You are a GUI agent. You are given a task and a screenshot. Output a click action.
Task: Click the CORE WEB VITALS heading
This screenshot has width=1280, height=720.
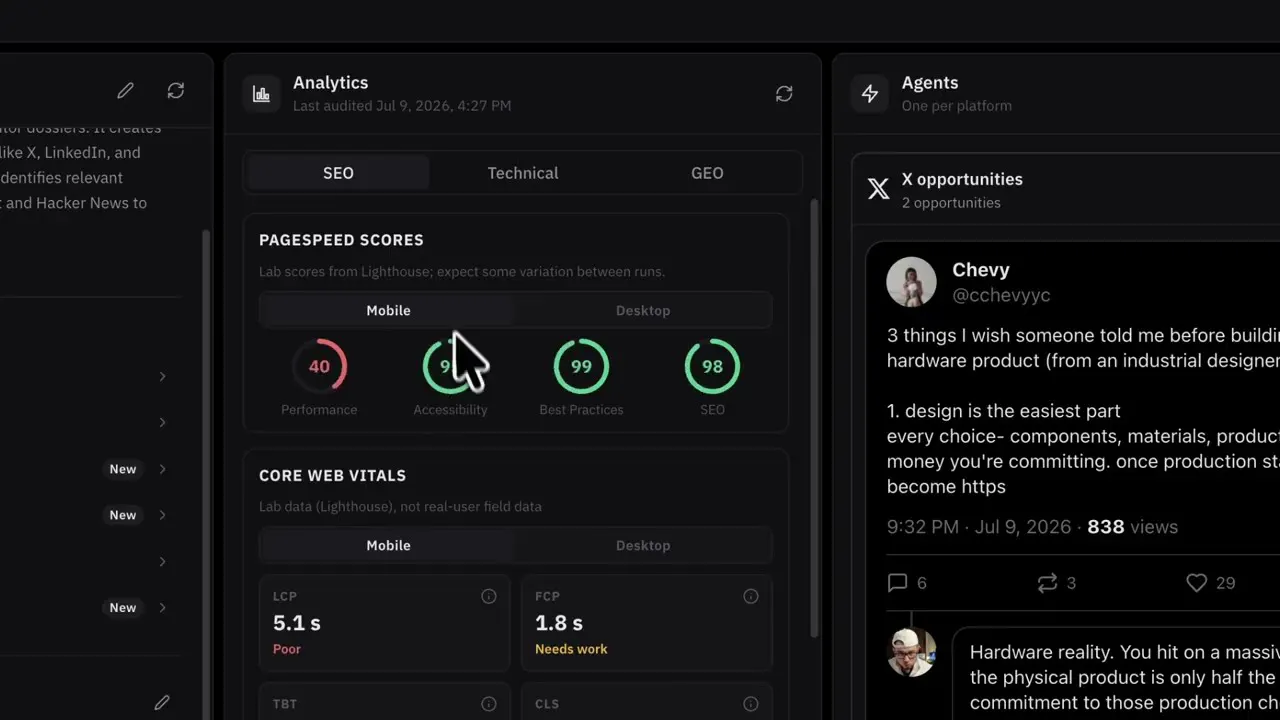pyautogui.click(x=332, y=476)
